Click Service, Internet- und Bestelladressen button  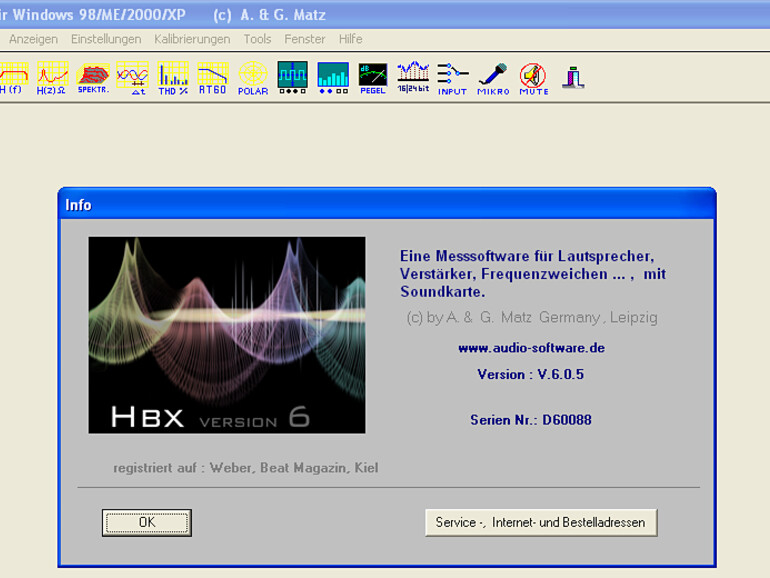[541, 523]
